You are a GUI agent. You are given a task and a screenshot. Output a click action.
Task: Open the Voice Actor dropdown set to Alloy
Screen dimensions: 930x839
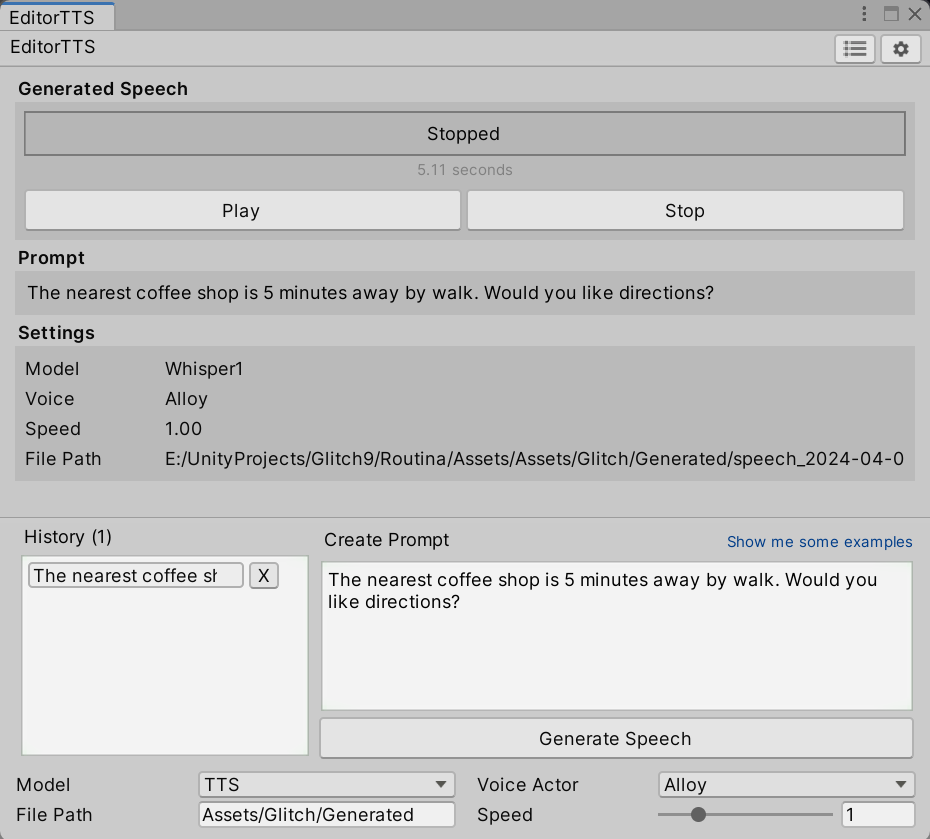coord(786,785)
